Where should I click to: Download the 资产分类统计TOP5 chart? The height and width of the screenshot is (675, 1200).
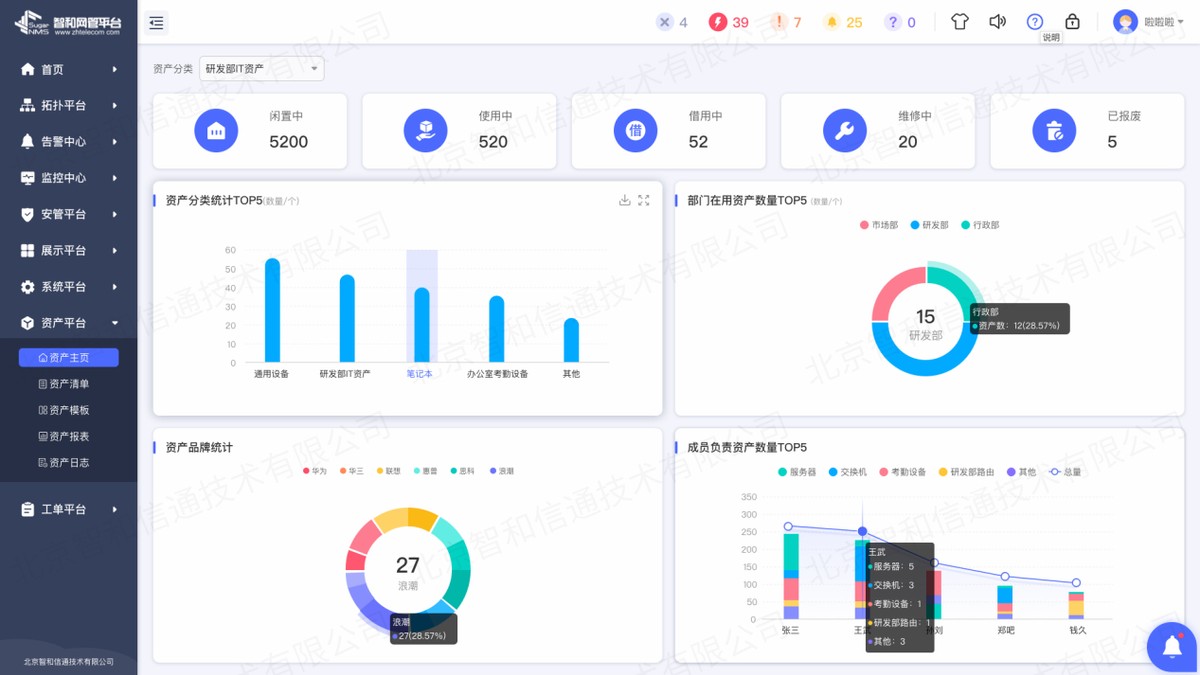click(627, 199)
